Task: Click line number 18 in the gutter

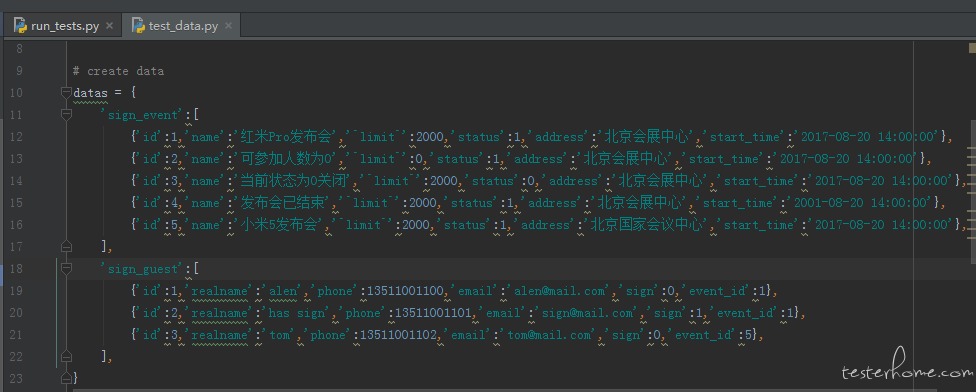Action: tap(16, 269)
